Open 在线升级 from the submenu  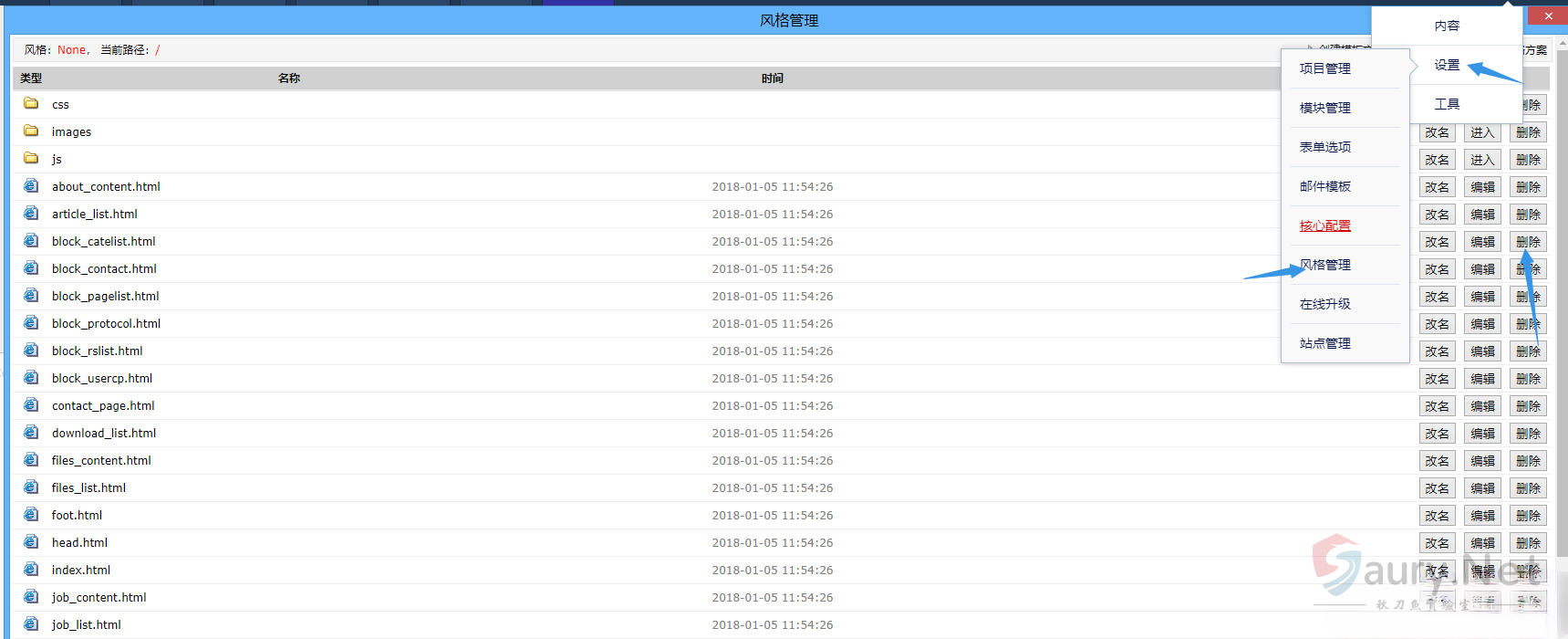[1324, 304]
